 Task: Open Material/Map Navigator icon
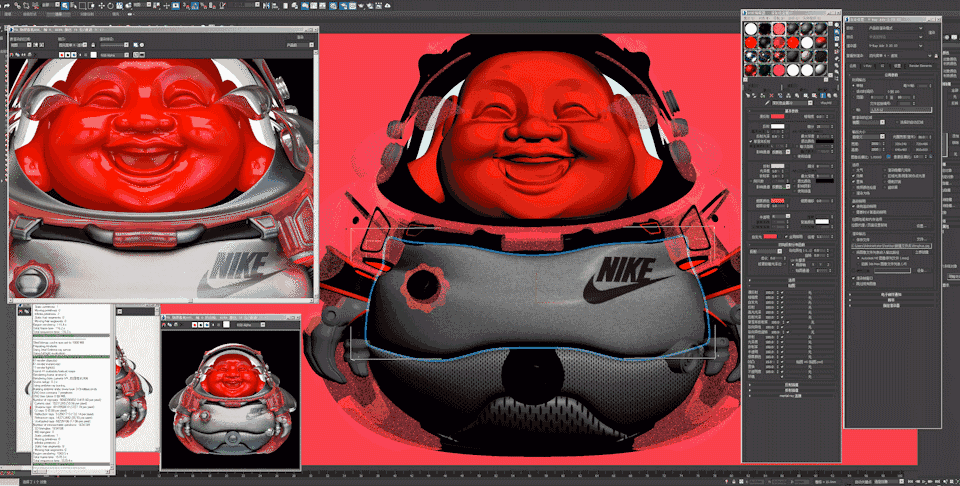click(x=837, y=78)
